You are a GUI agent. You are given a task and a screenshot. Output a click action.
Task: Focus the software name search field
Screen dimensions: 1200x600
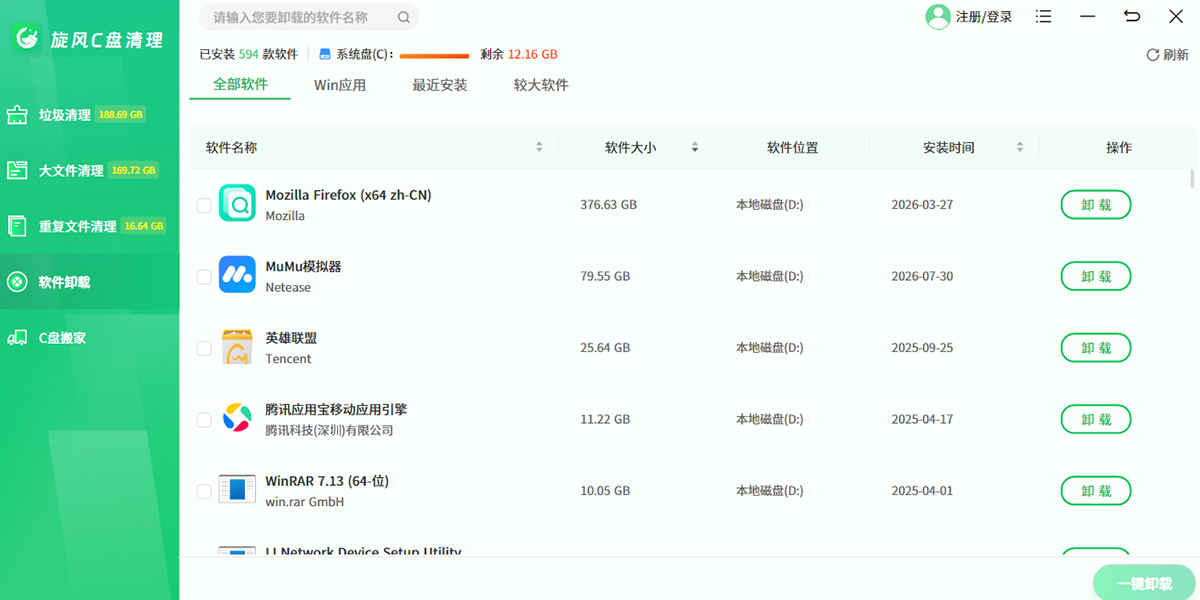(309, 17)
